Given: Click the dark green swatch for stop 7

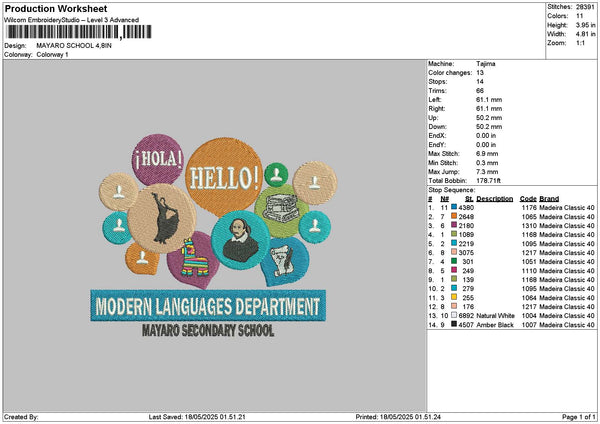Looking at the screenshot, I should coord(453,261).
